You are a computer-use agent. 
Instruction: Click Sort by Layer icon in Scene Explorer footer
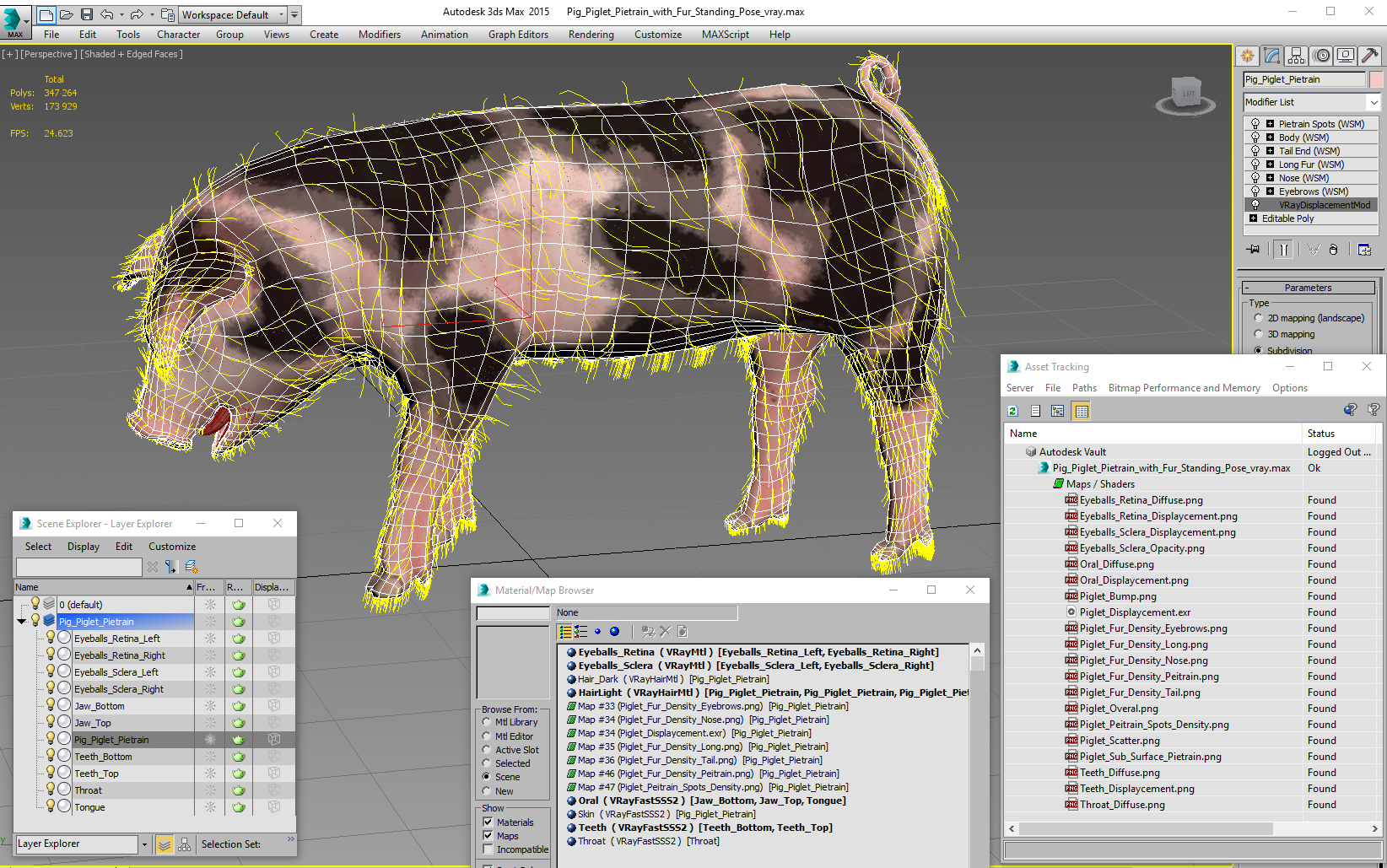pyautogui.click(x=165, y=844)
